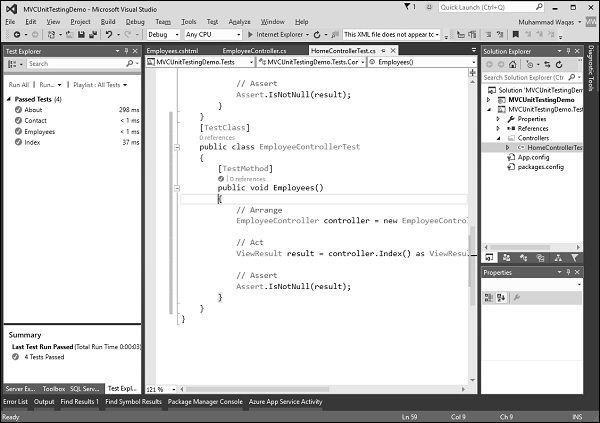Expand the References node
600x423 pixels.
point(498,129)
